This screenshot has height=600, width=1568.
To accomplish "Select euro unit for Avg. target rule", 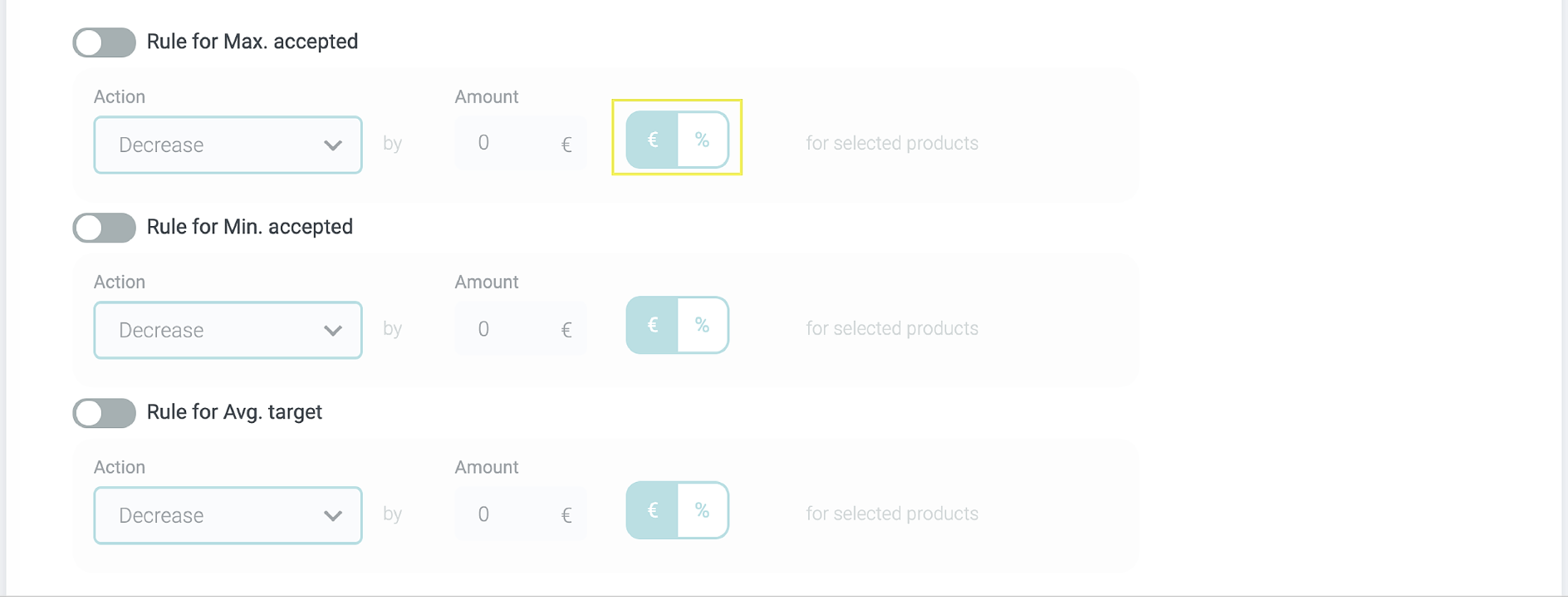I will (x=652, y=511).
